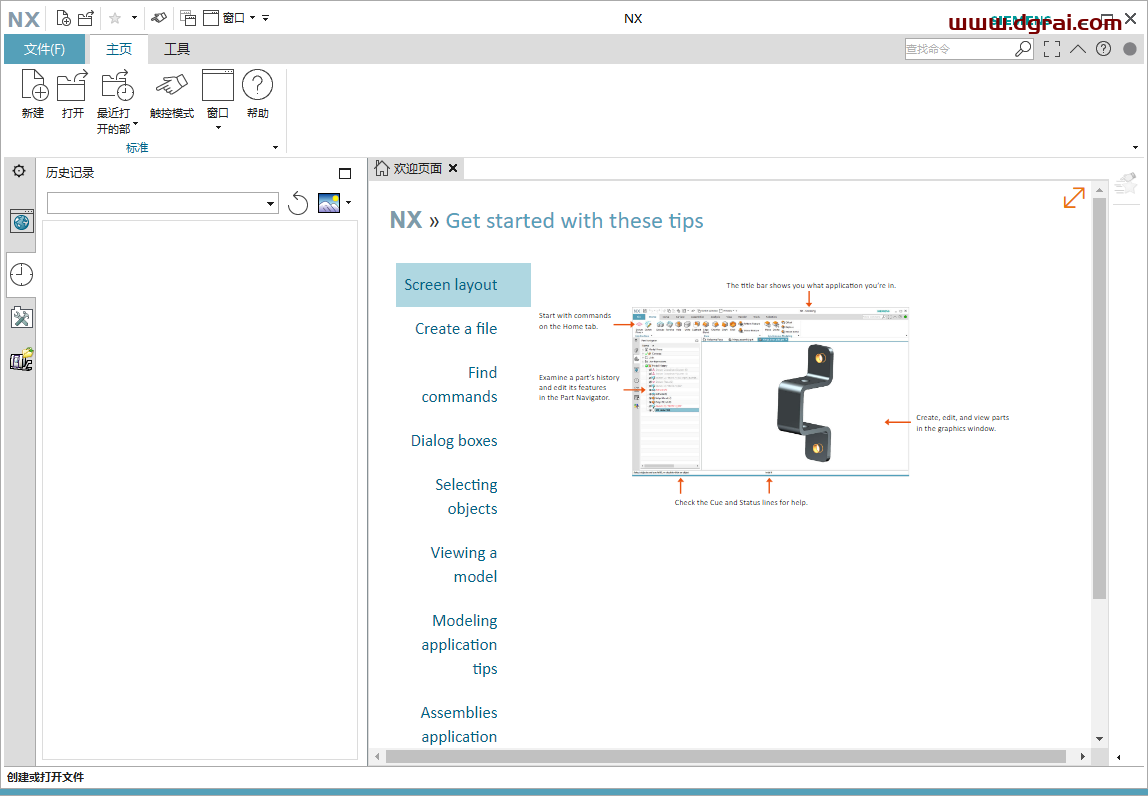
Task: Open recently opened parts (最近打开的部) button
Action: tap(116, 101)
